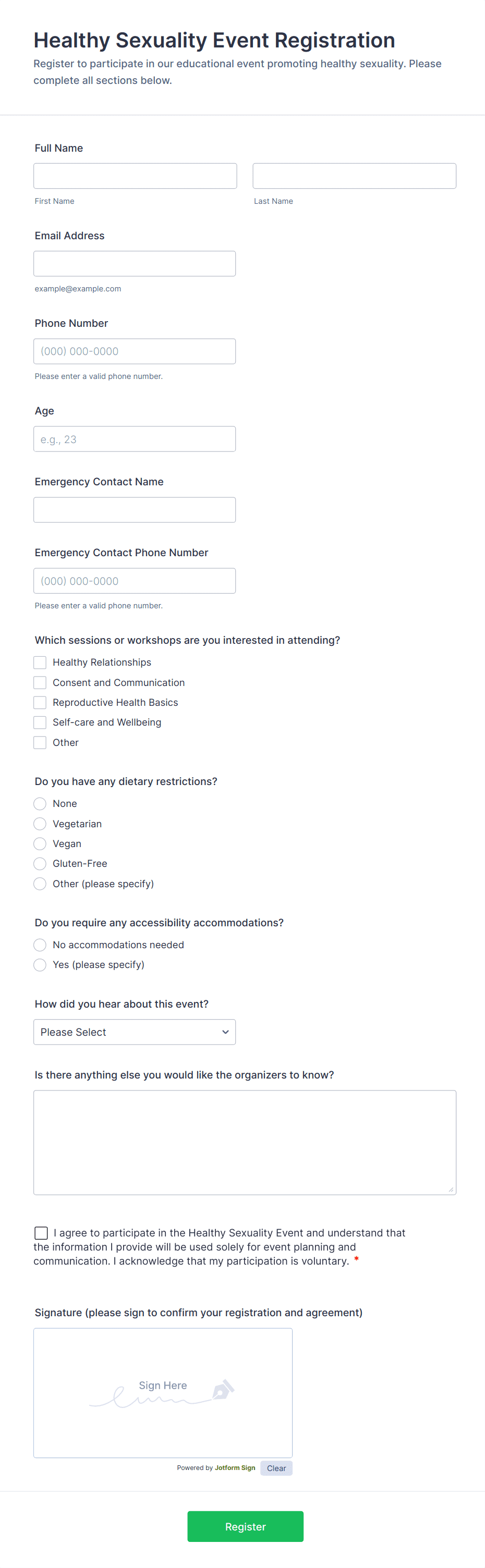Click the First Name input field
Image resolution: width=485 pixels, height=1568 pixels.
pyautogui.click(x=135, y=175)
